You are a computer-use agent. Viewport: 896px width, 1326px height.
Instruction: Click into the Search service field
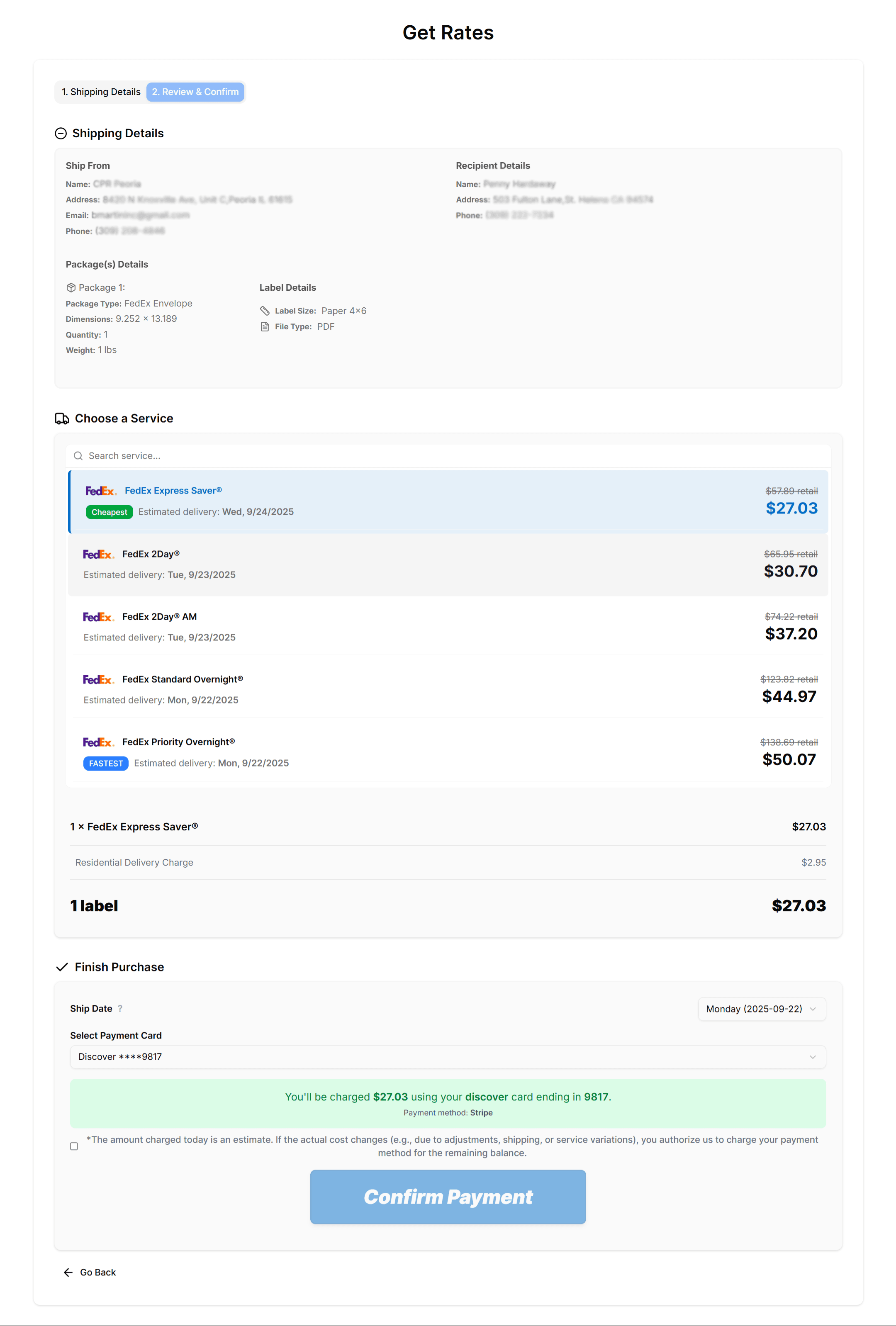tap(448, 456)
